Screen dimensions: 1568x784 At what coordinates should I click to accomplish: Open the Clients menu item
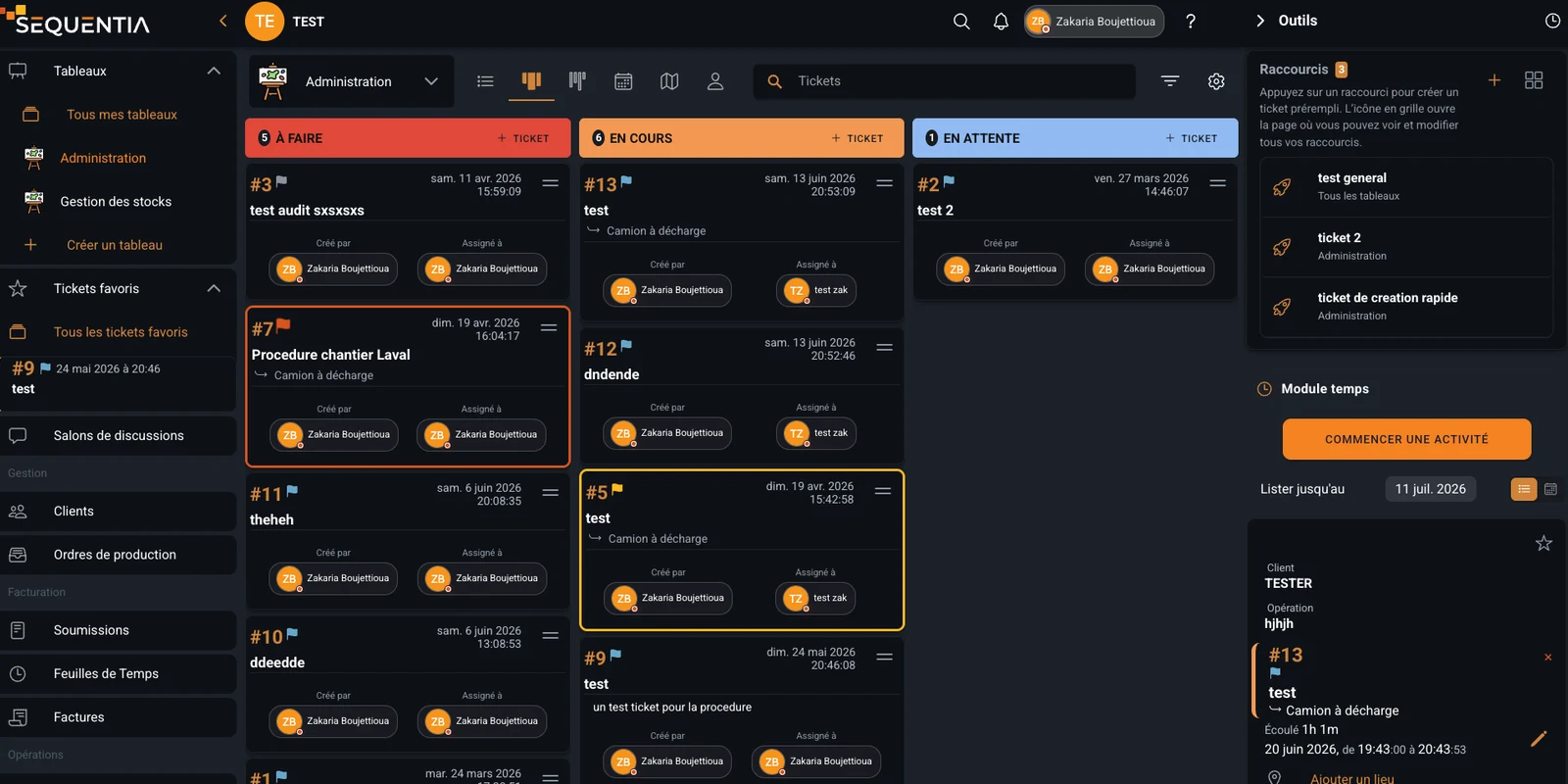[118, 511]
